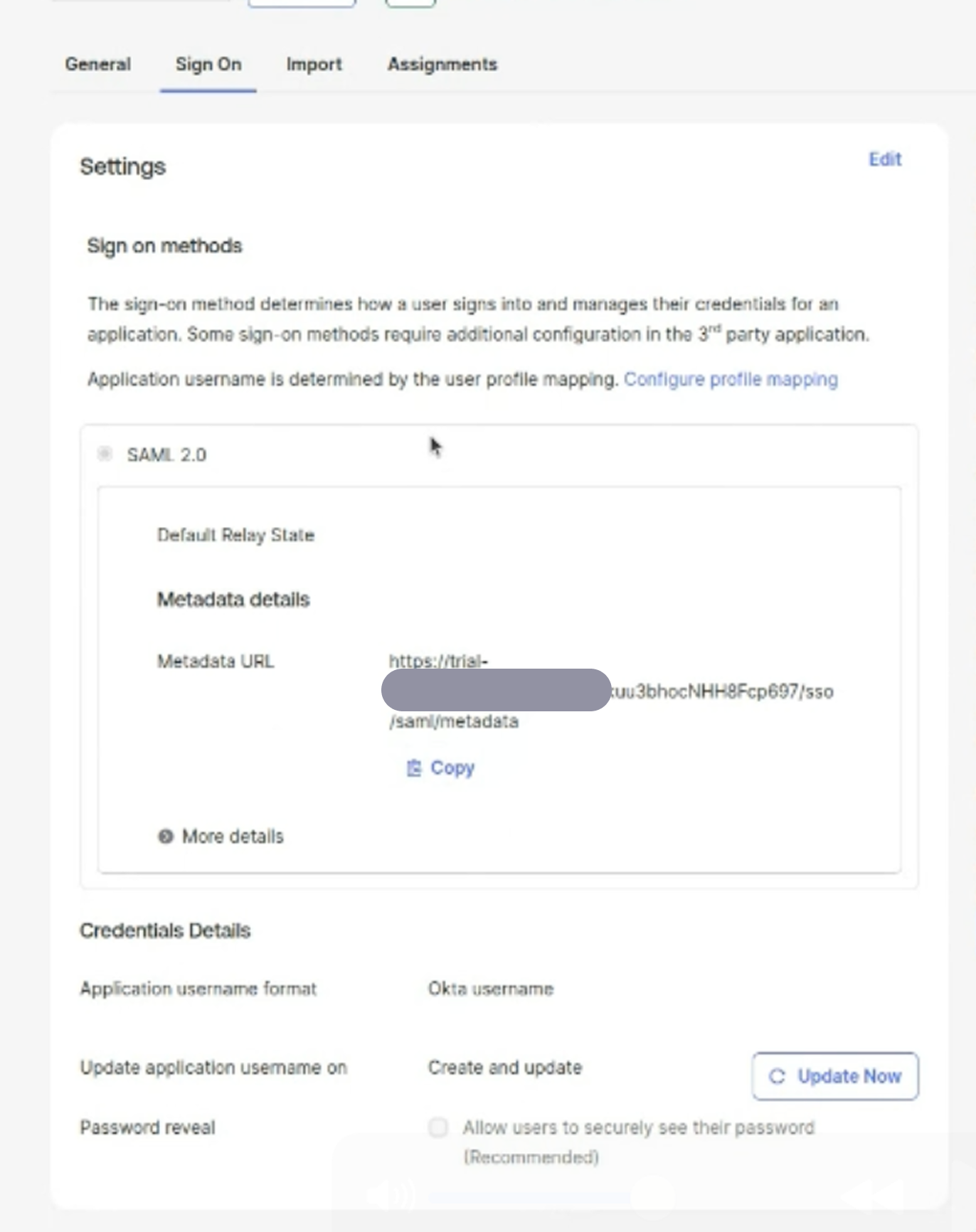Image resolution: width=976 pixels, height=1232 pixels.
Task: Open the Import tab
Action: coord(314,64)
